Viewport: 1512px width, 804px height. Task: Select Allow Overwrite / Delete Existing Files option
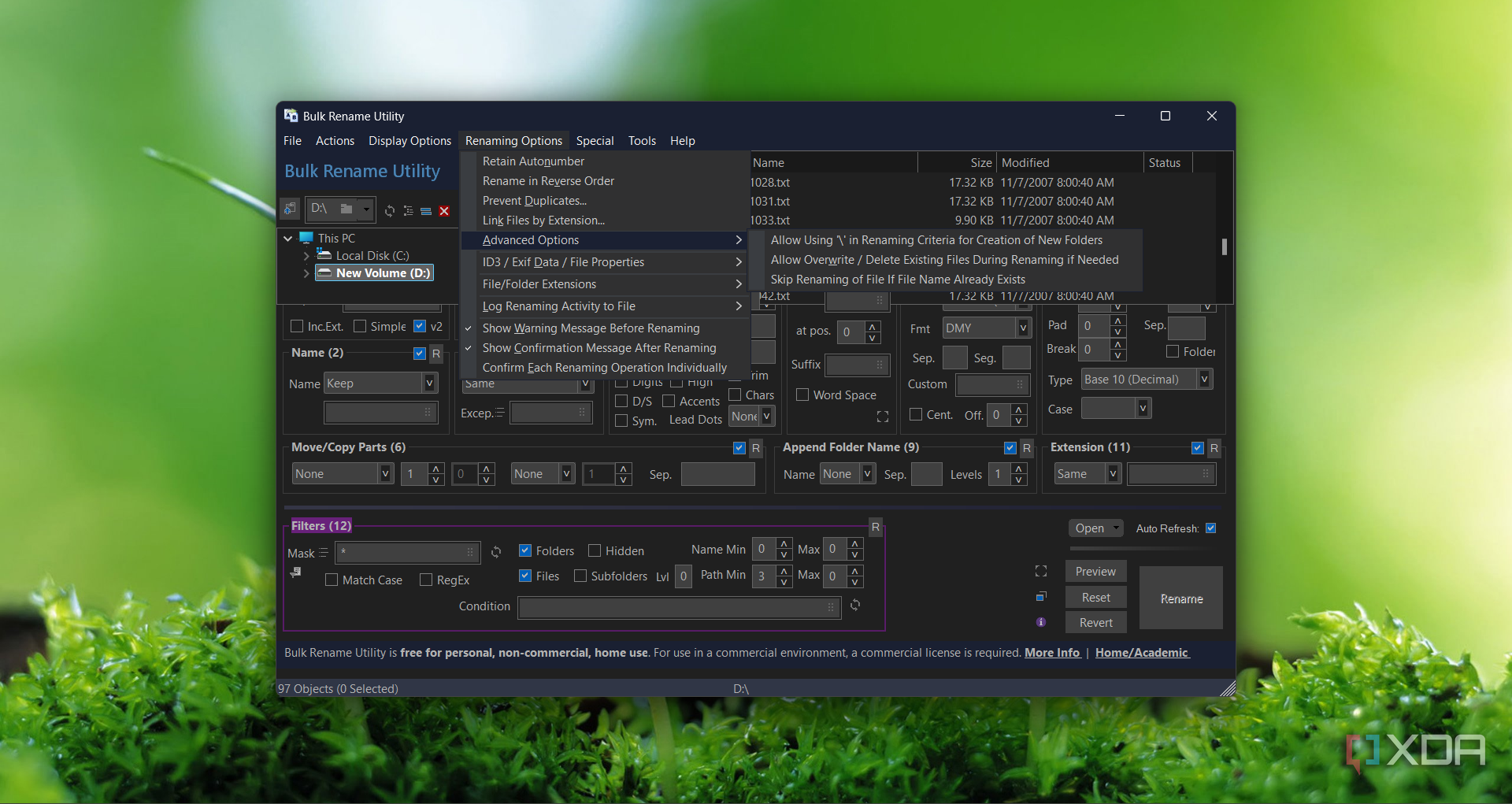[945, 260]
